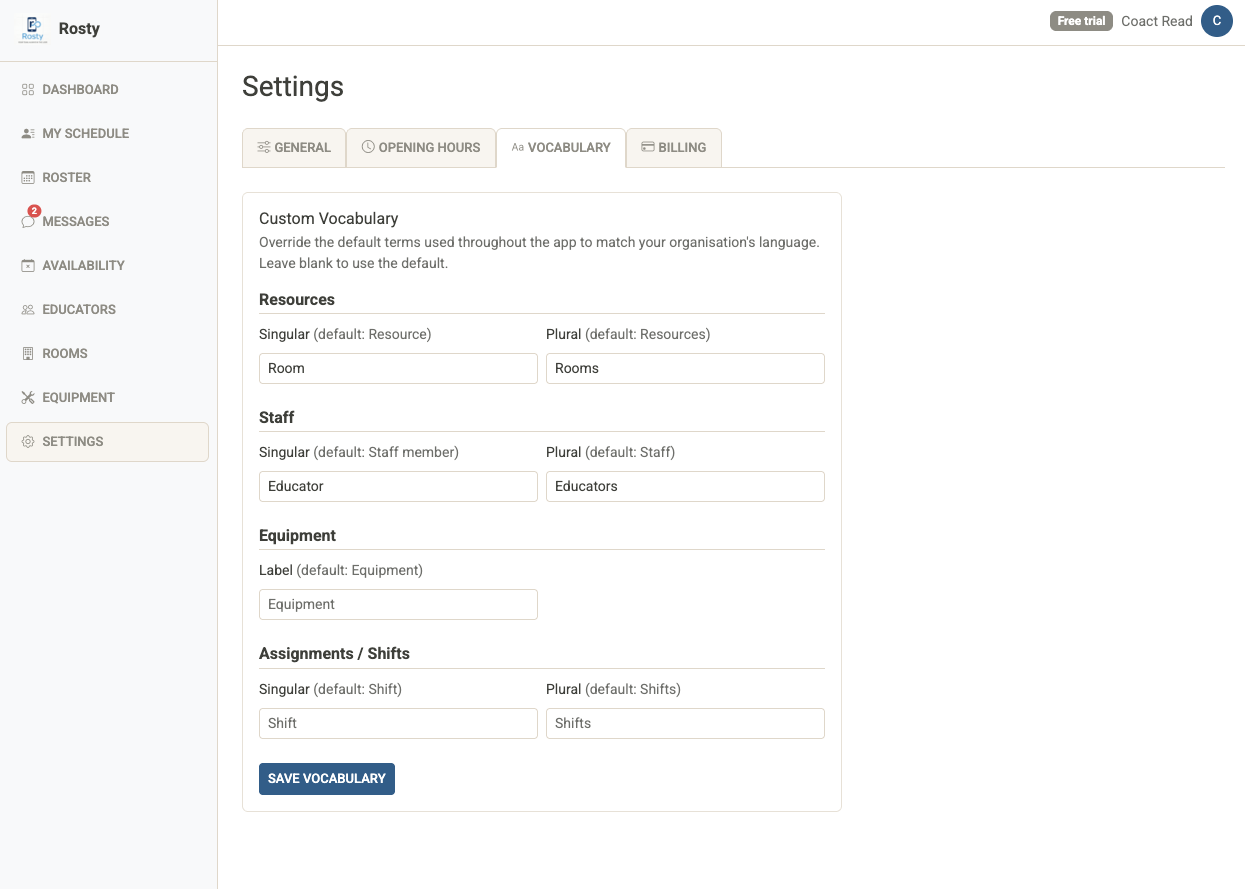Open the Opening Hours tab
This screenshot has width=1245, height=889.
click(421, 147)
